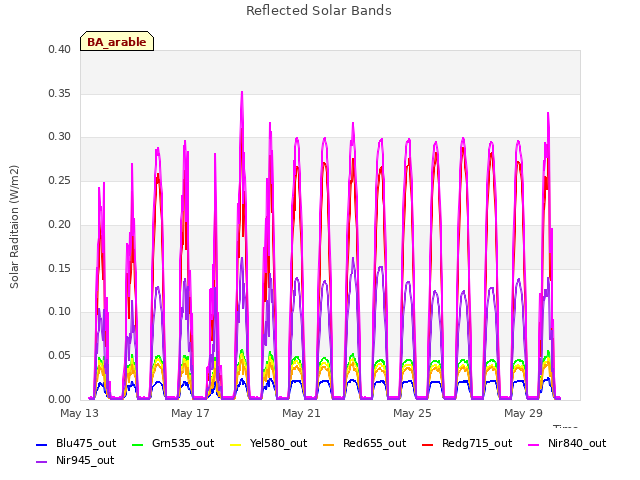
Task: Click the magenta Nir840_out color marker
Action: 534,445
